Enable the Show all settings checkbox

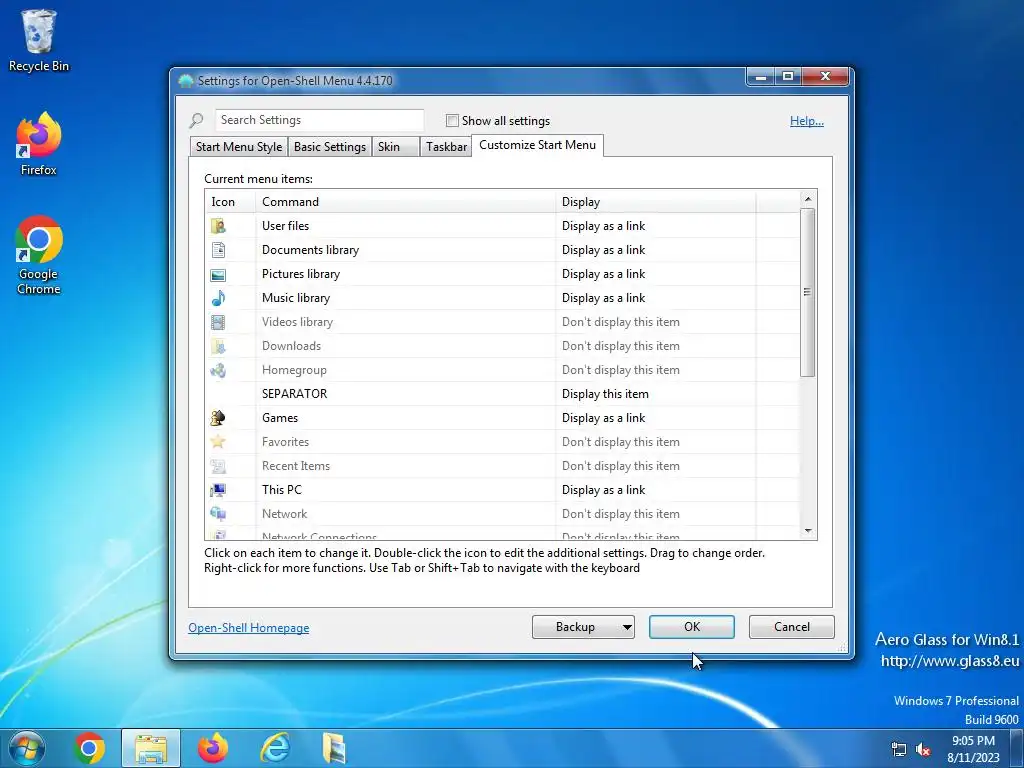452,120
